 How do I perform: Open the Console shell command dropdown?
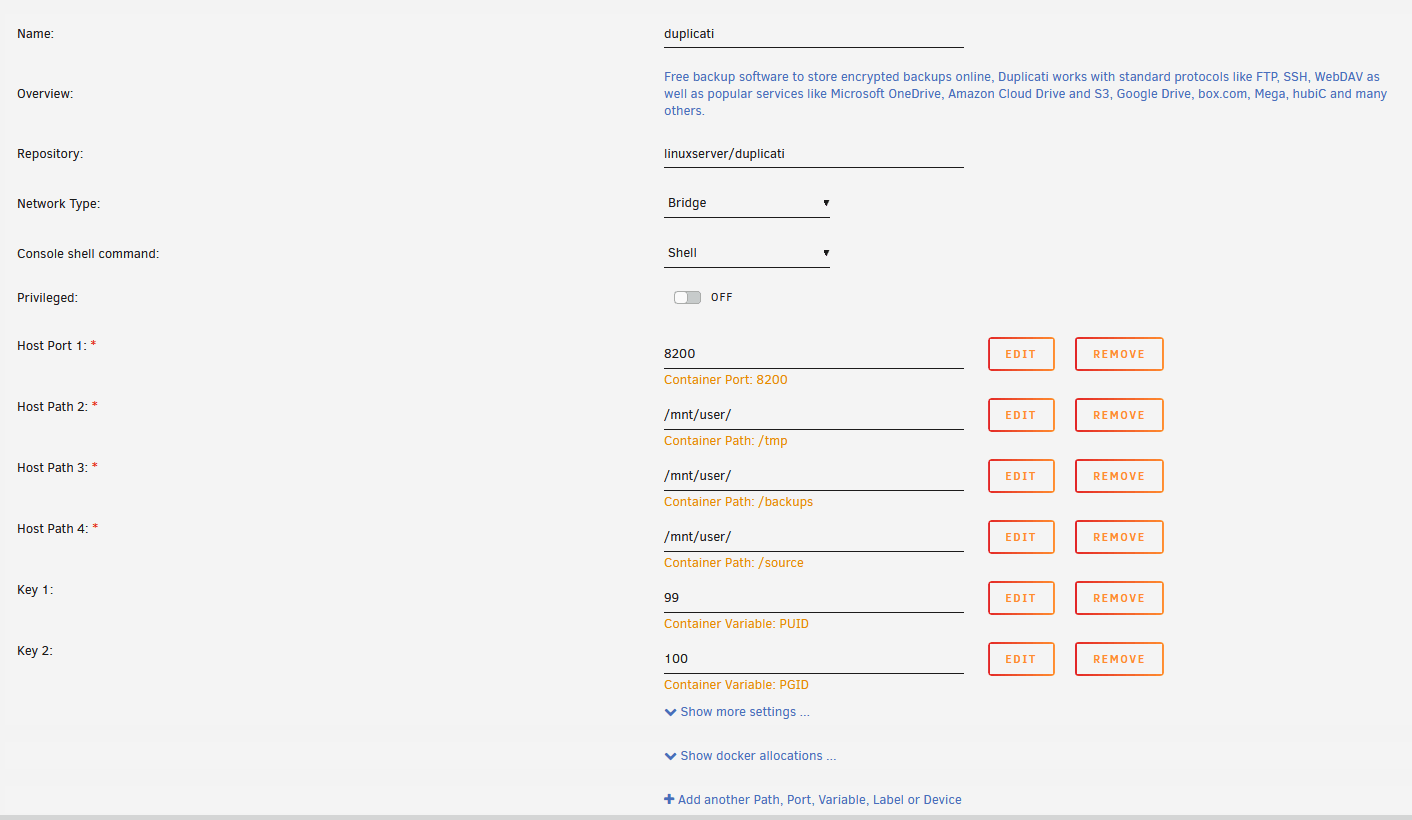point(747,253)
